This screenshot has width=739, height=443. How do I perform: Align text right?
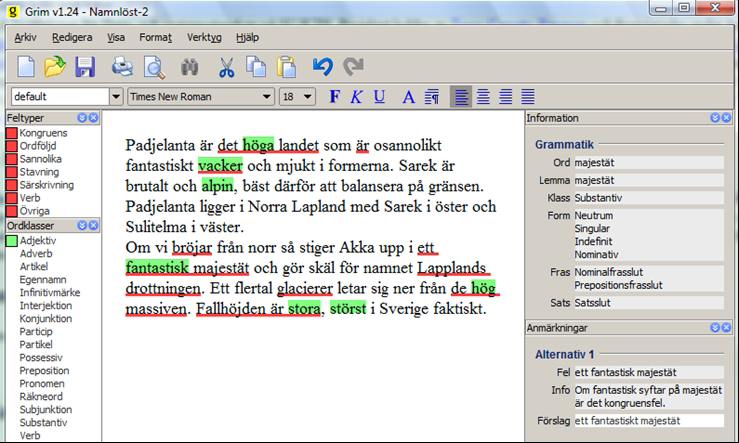[506, 97]
